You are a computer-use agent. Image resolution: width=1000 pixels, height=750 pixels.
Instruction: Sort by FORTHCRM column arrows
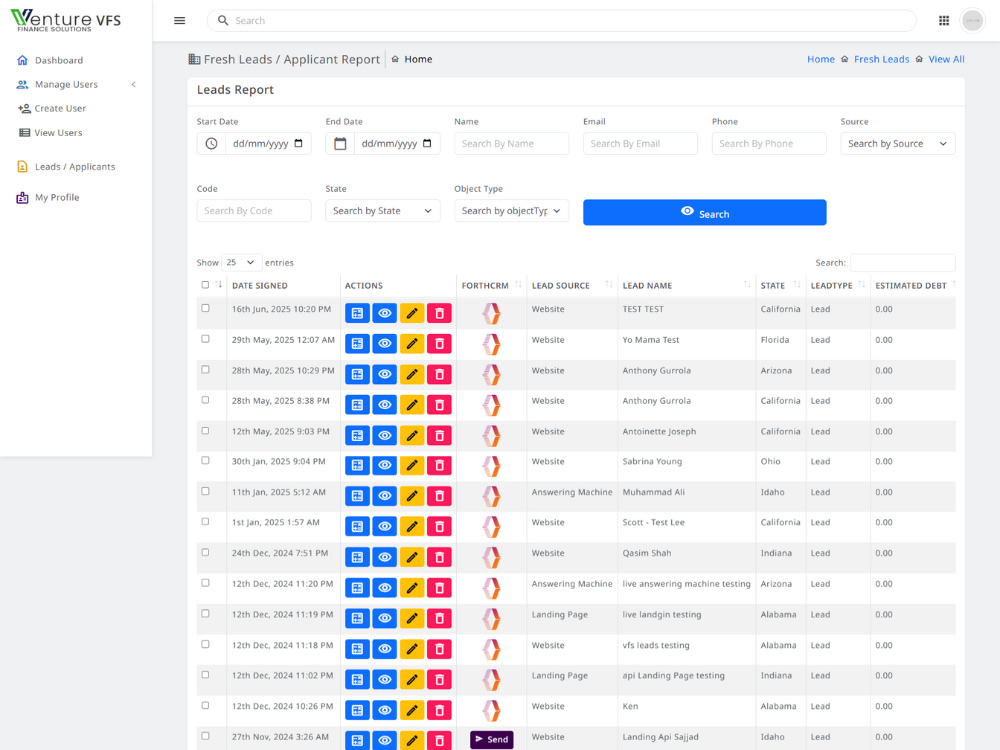coord(518,284)
